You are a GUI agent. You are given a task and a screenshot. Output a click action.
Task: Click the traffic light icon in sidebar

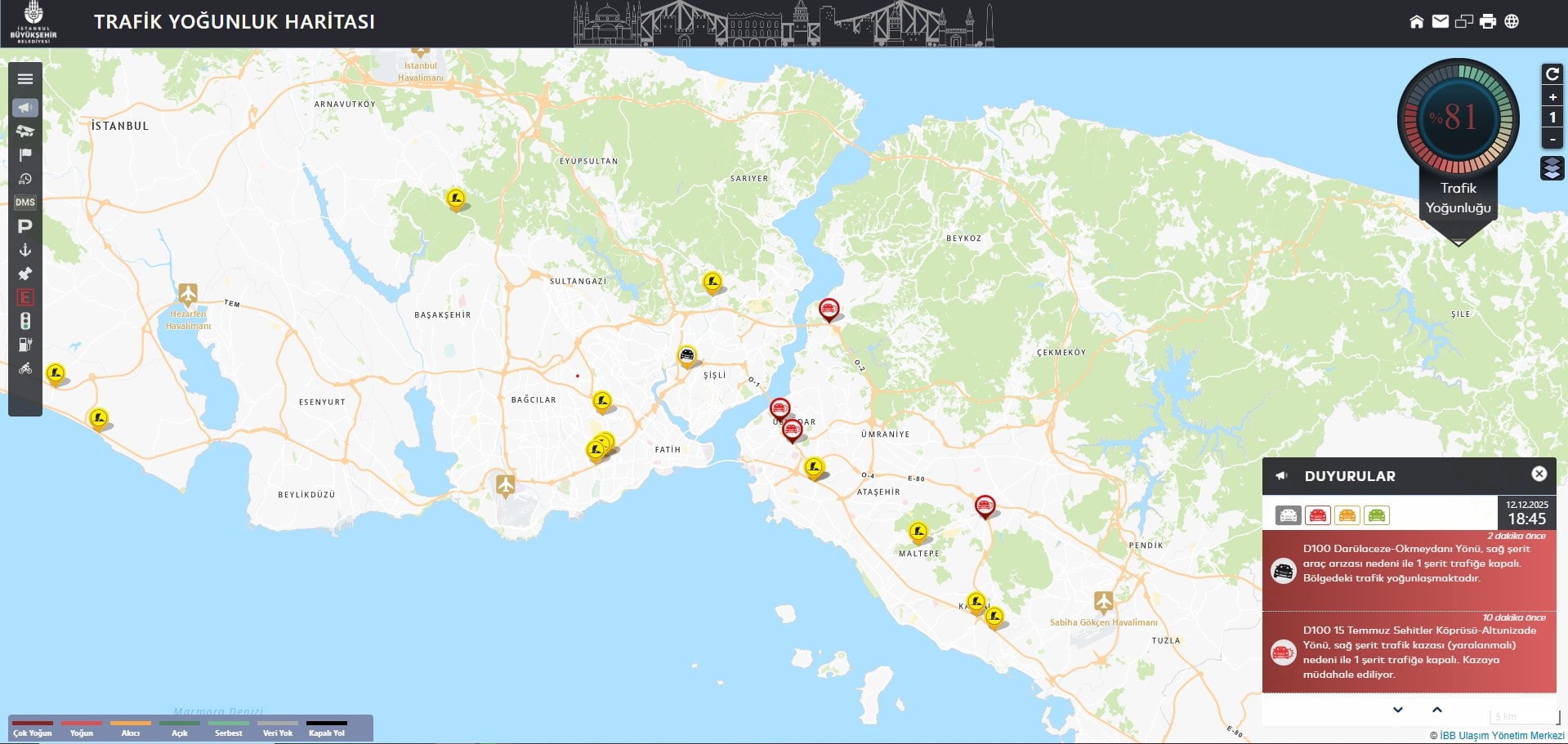click(x=25, y=321)
